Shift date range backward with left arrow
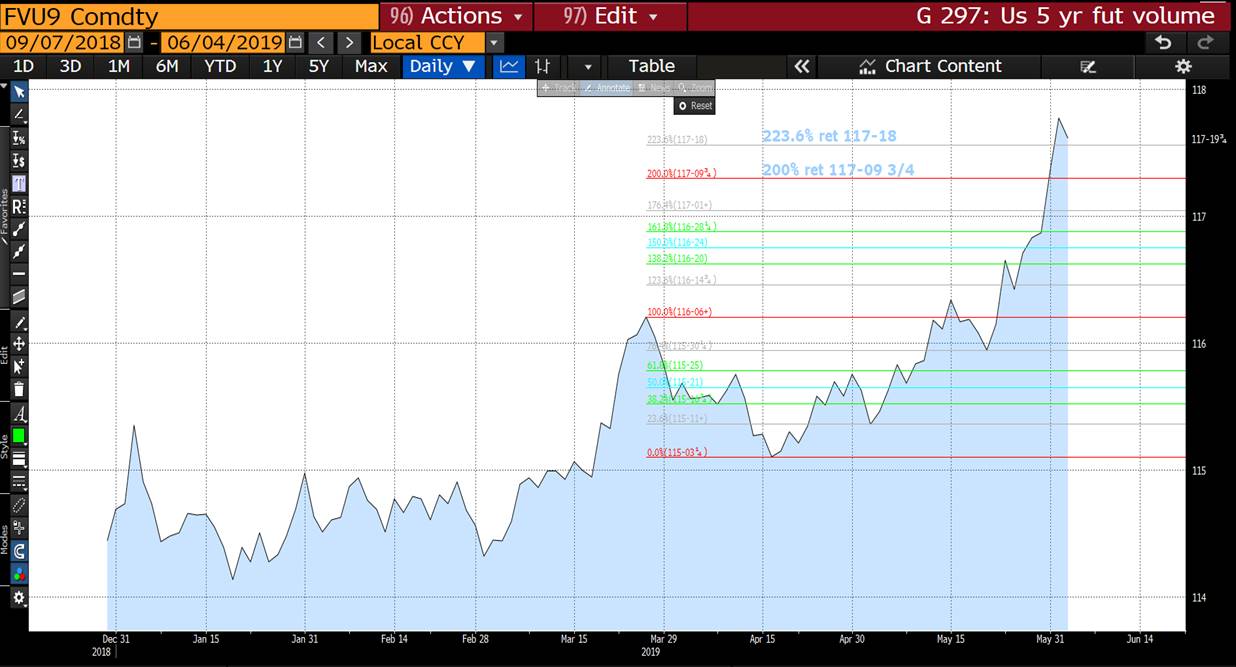The image size is (1236, 667). (320, 43)
